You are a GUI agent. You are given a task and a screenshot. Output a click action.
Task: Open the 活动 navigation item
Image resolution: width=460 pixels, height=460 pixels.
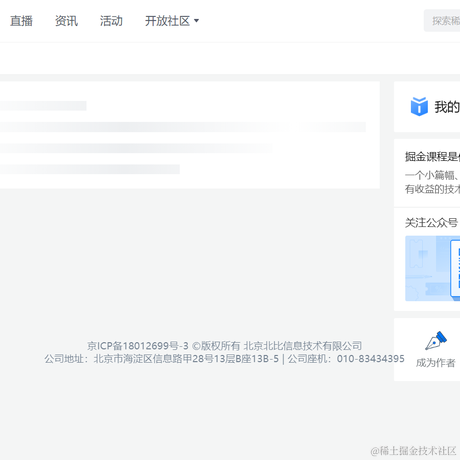[x=111, y=21]
